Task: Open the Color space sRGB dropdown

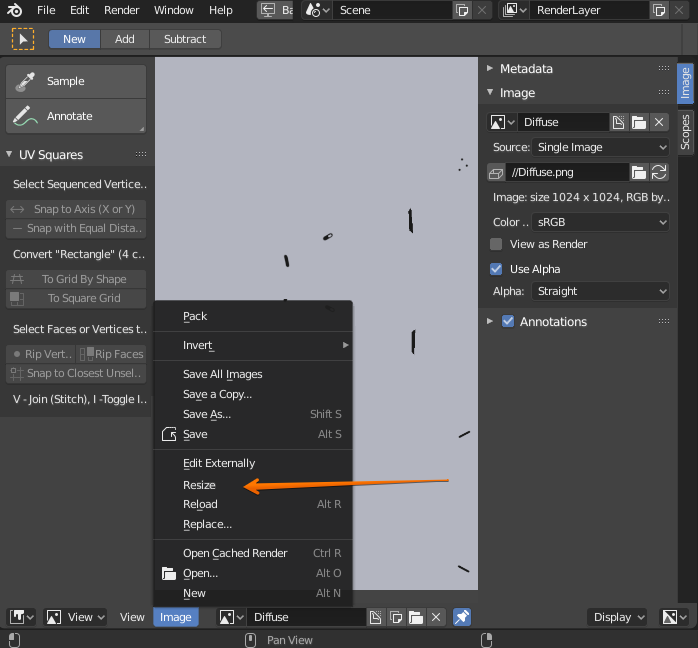Action: pos(600,222)
